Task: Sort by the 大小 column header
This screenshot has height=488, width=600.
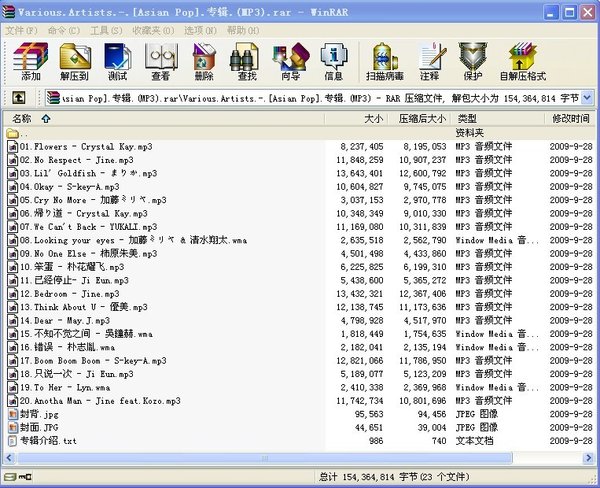Action: [x=356, y=119]
